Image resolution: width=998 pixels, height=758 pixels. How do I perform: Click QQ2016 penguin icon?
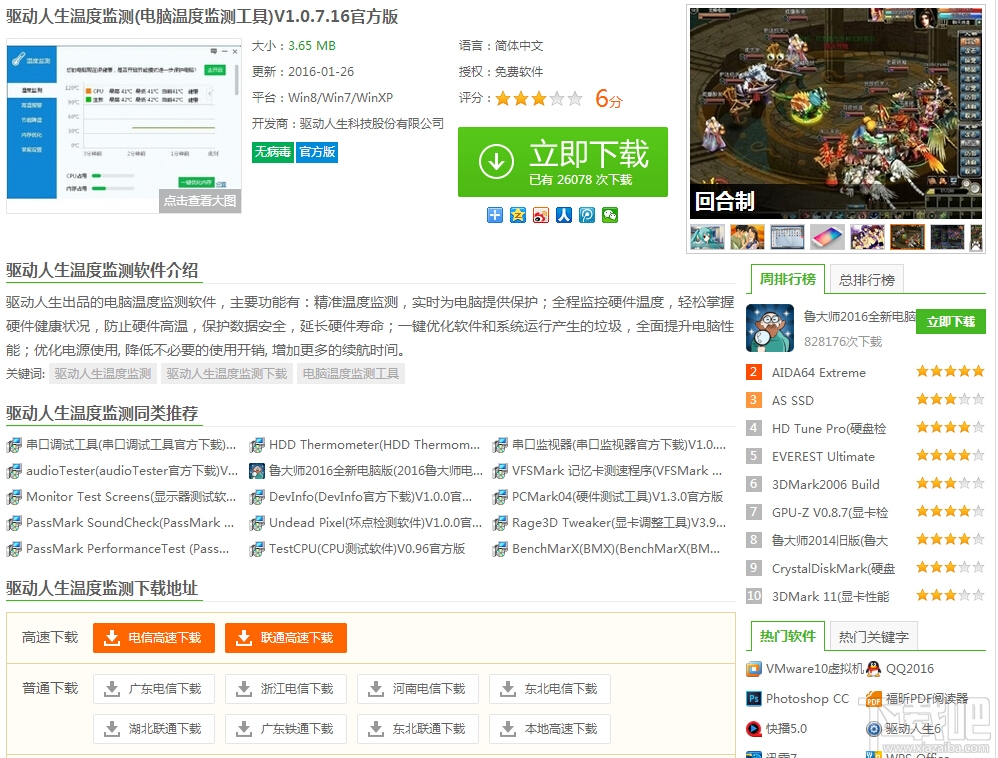click(x=874, y=669)
